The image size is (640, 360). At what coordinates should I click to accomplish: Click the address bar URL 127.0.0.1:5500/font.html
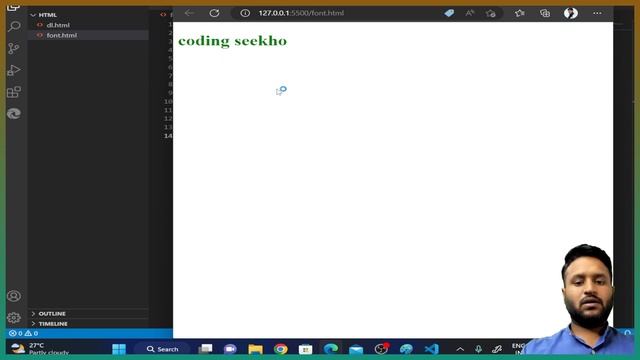tap(301, 13)
